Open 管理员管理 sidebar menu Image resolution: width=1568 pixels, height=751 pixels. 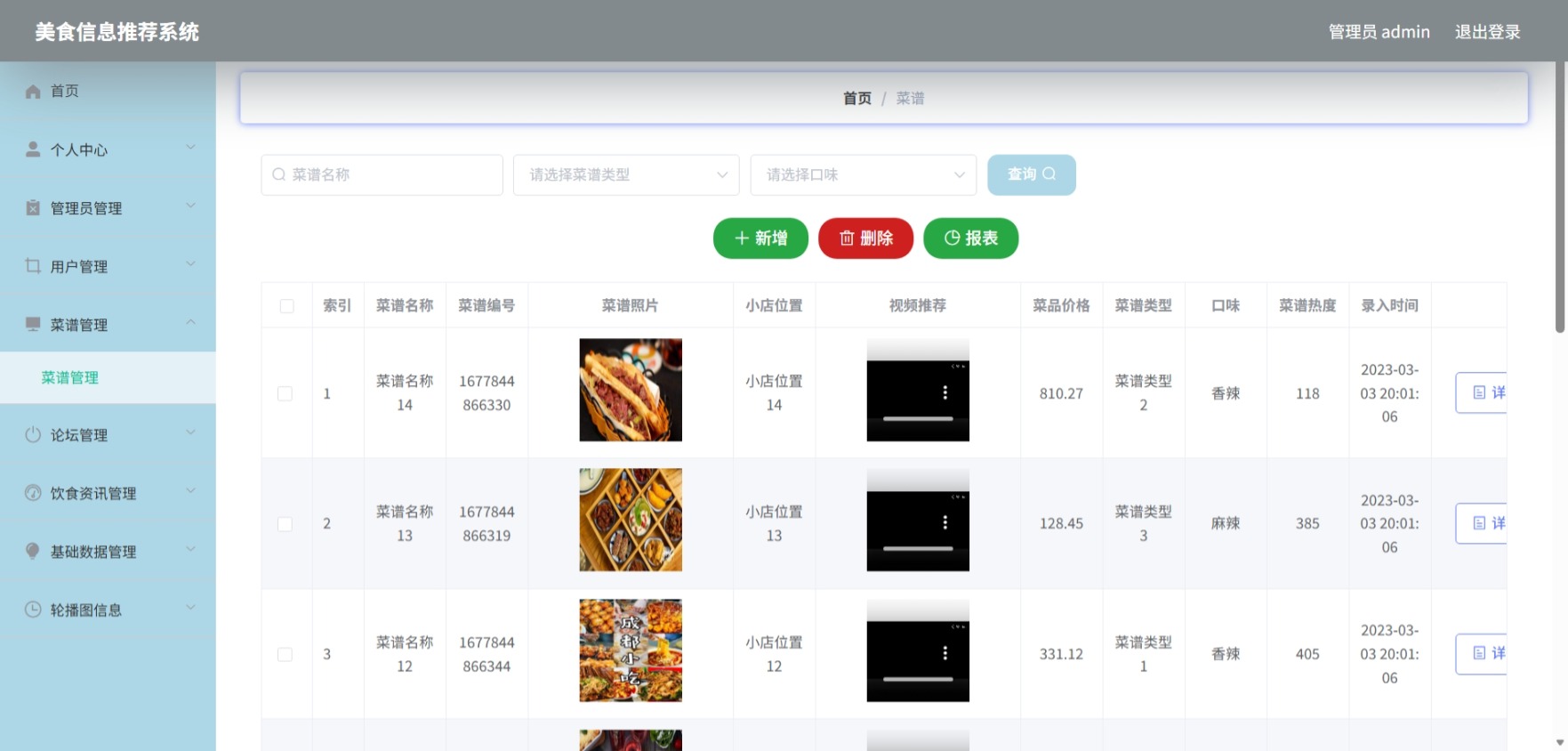click(108, 207)
